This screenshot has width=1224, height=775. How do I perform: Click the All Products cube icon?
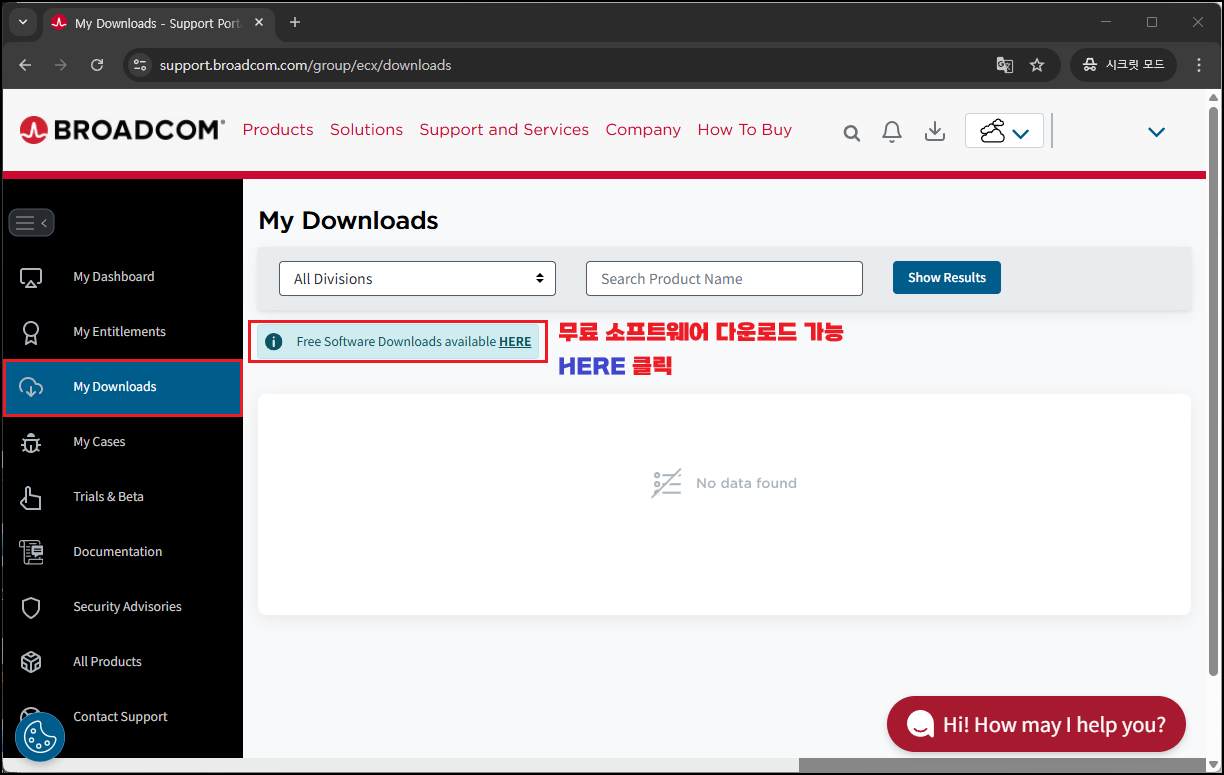point(31,662)
